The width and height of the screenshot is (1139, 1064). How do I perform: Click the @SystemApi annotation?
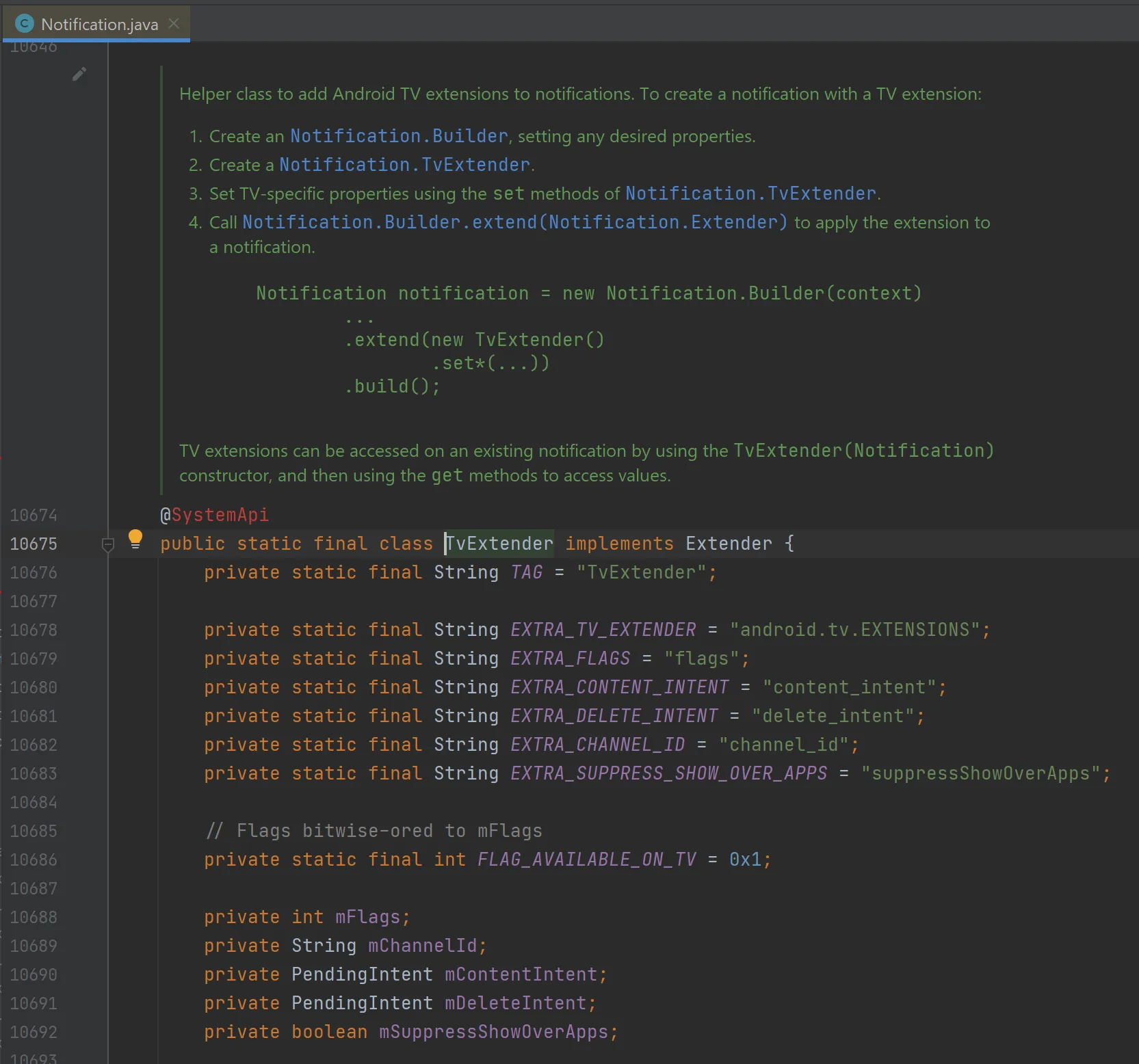click(215, 515)
